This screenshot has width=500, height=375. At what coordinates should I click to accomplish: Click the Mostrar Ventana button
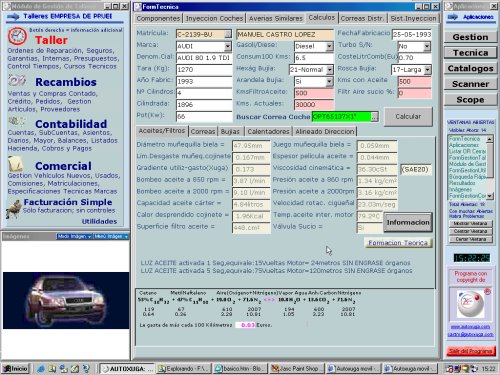(x=470, y=223)
